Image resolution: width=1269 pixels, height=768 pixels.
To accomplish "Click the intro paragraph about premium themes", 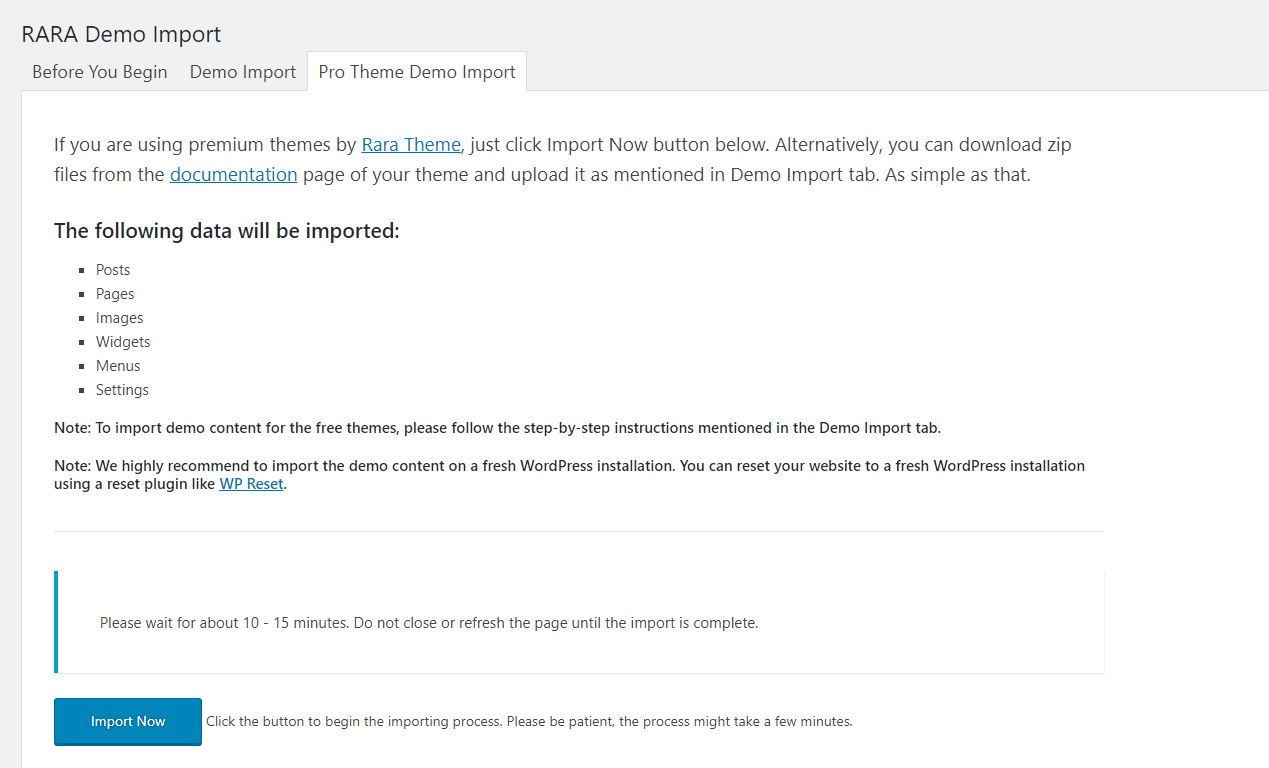I will coord(562,159).
